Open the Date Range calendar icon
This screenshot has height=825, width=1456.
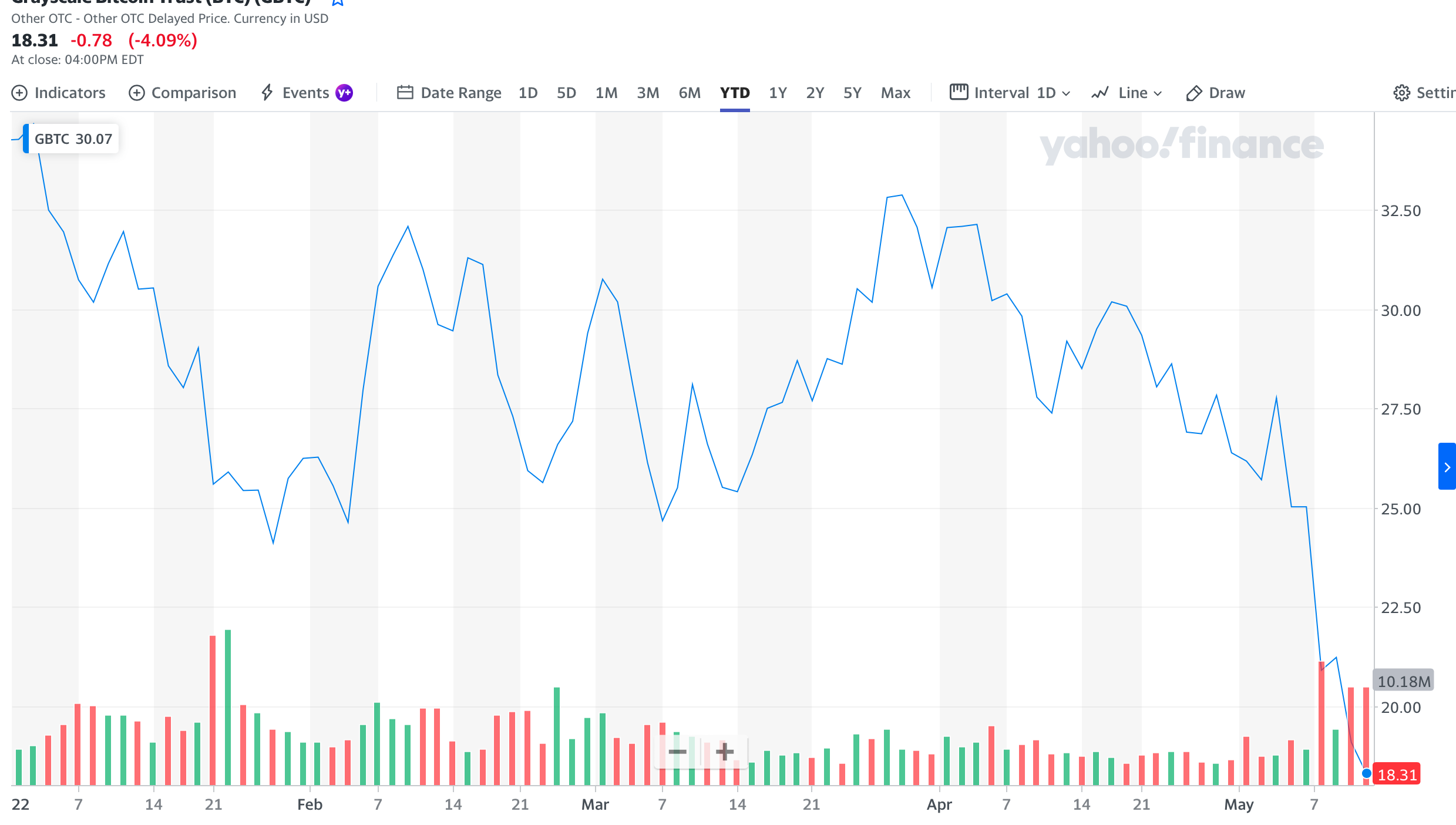[405, 92]
